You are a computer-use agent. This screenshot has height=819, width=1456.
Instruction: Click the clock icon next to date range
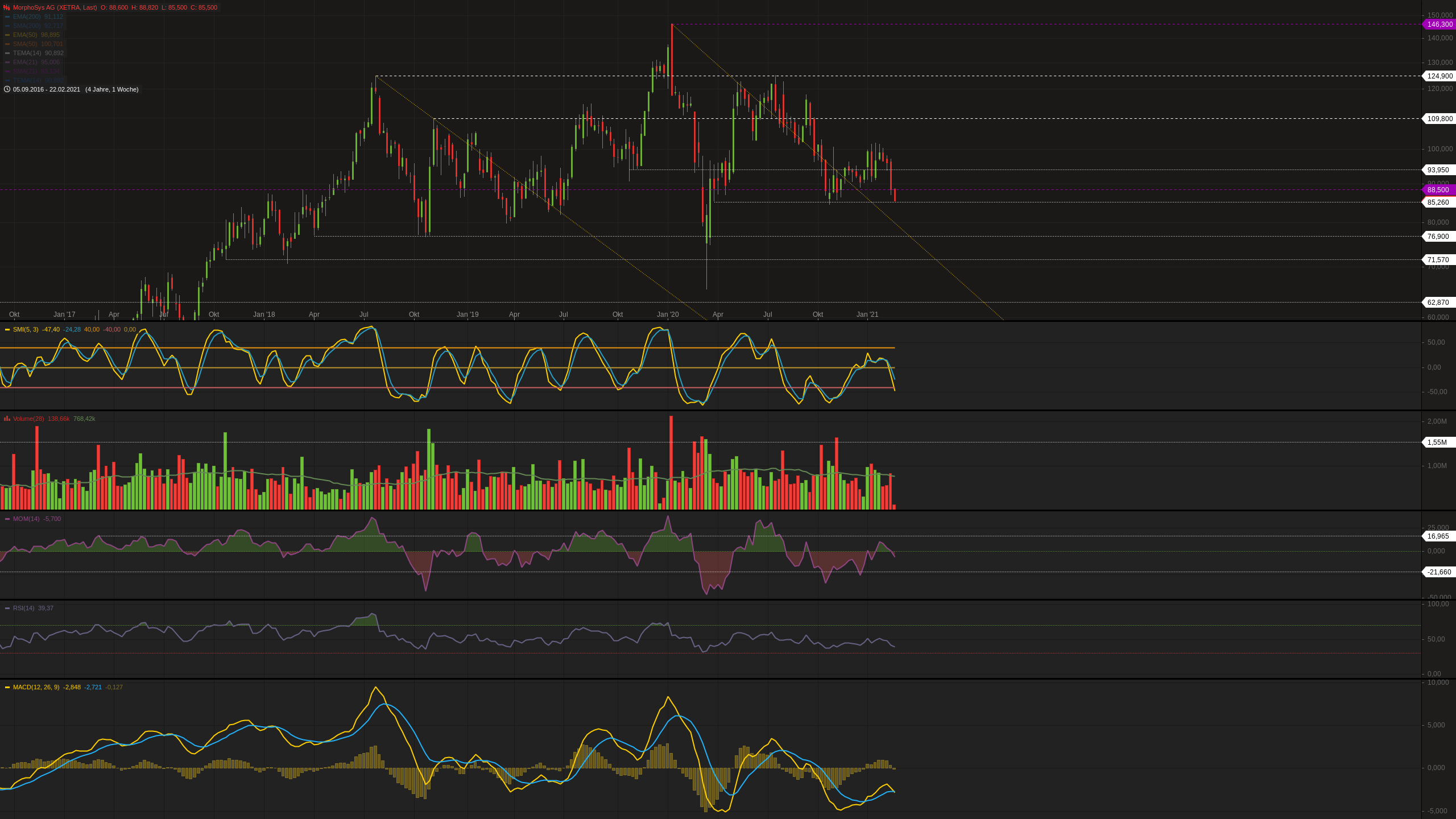click(7, 89)
